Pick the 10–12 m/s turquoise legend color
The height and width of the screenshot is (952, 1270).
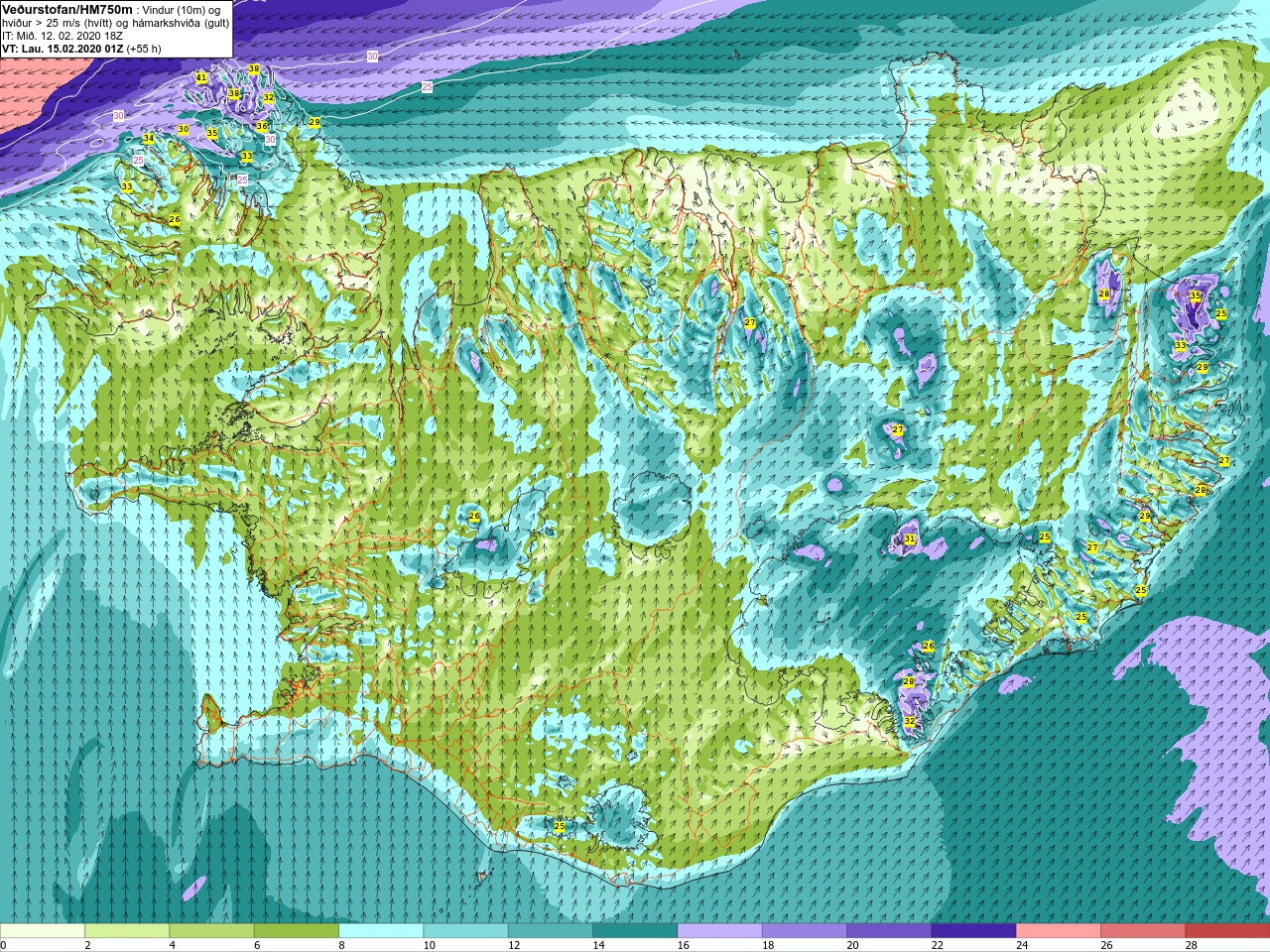(x=465, y=931)
